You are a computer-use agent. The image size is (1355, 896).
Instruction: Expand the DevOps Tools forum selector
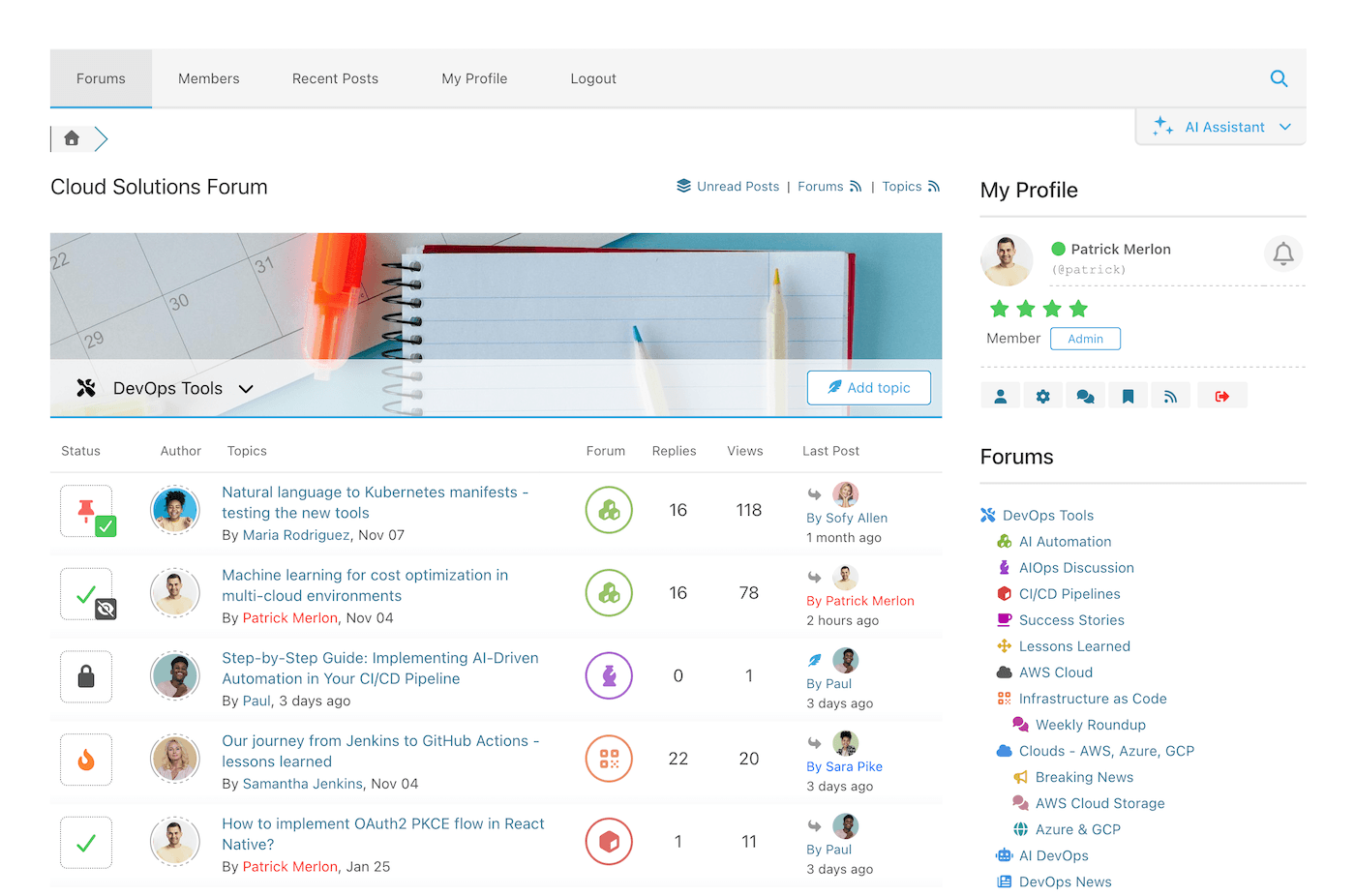(x=246, y=388)
